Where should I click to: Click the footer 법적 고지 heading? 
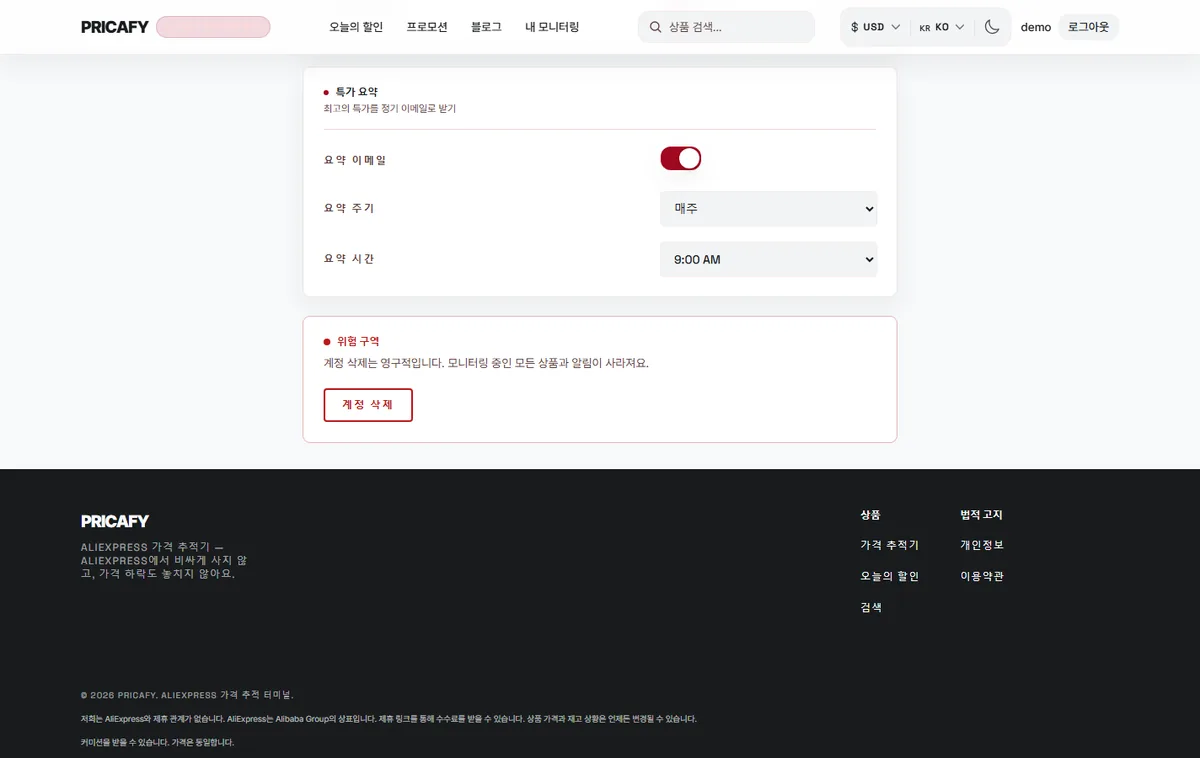tap(981, 515)
